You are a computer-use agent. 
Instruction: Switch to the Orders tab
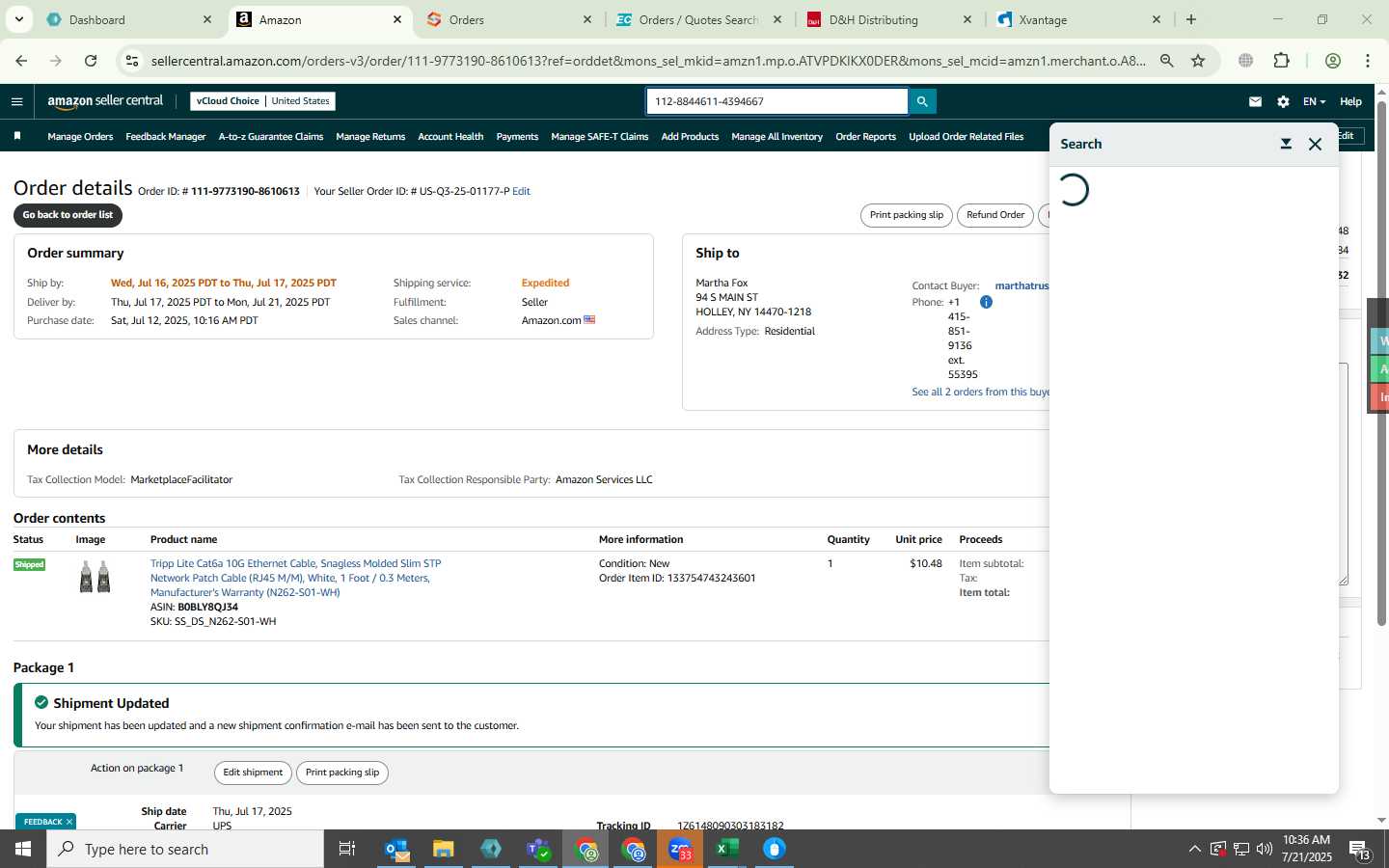509,19
